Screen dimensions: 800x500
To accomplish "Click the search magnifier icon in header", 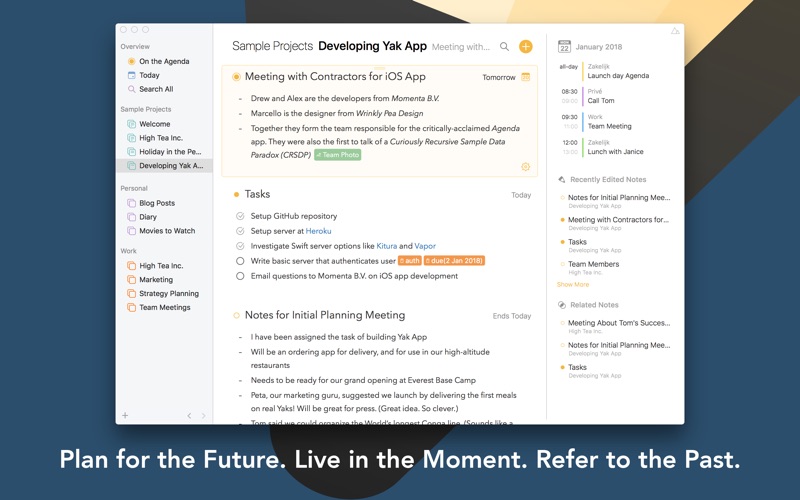I will (x=504, y=46).
